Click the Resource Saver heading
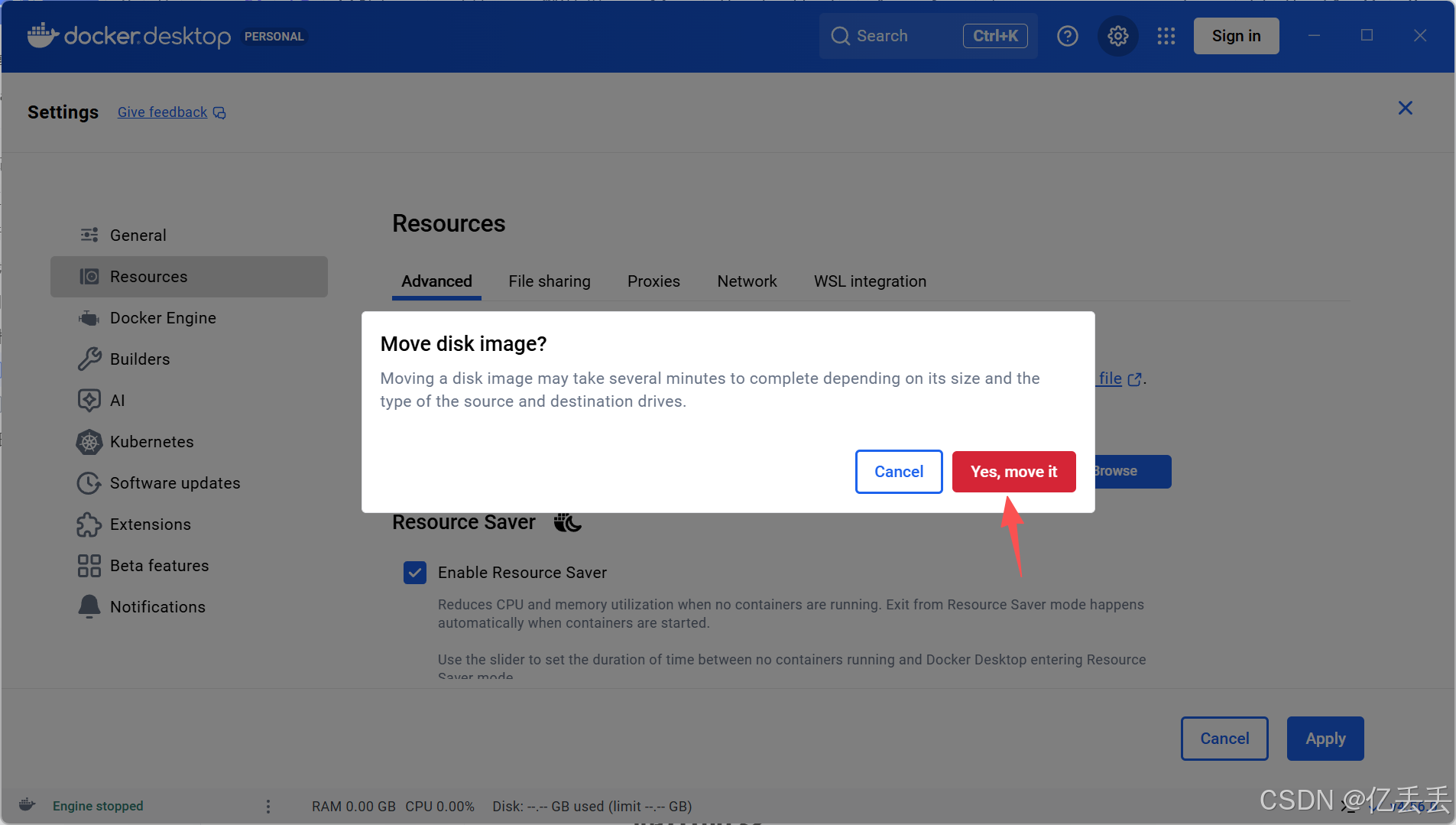The height and width of the screenshot is (825, 1456). click(x=464, y=522)
